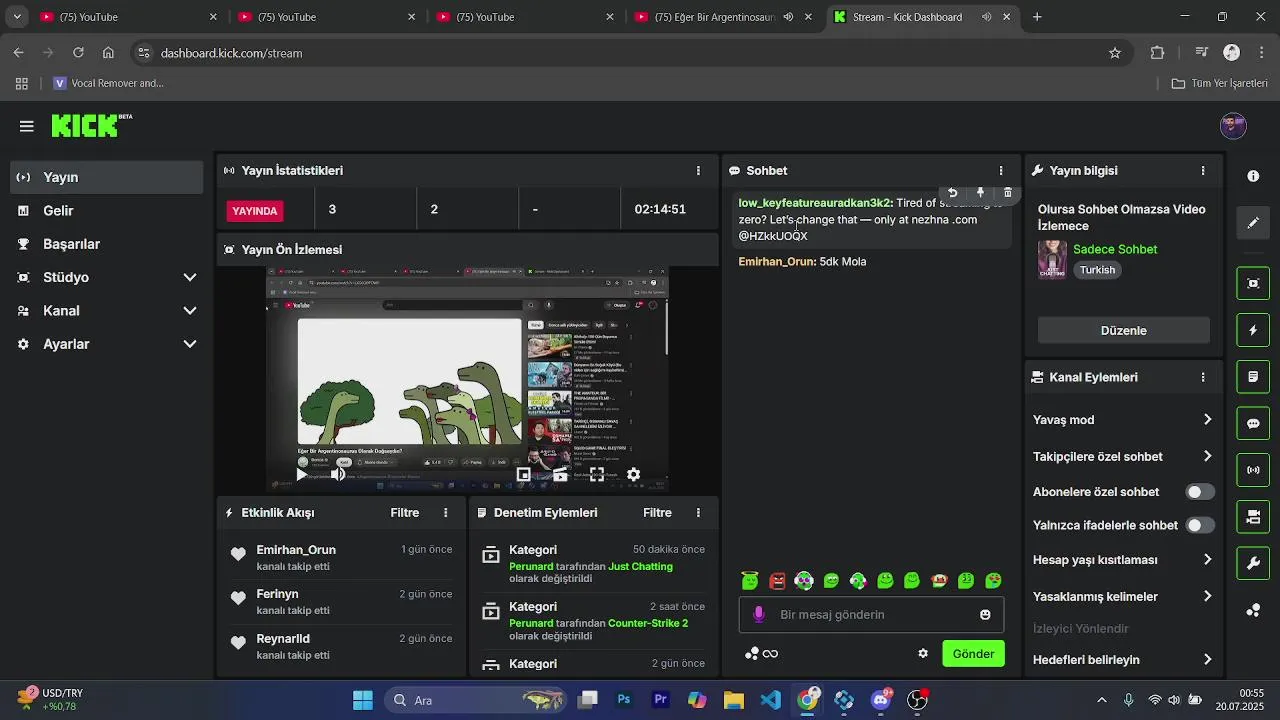The width and height of the screenshot is (1280, 720).
Task: Click the preview frame icon in the right sidebar
Action: tap(1253, 283)
